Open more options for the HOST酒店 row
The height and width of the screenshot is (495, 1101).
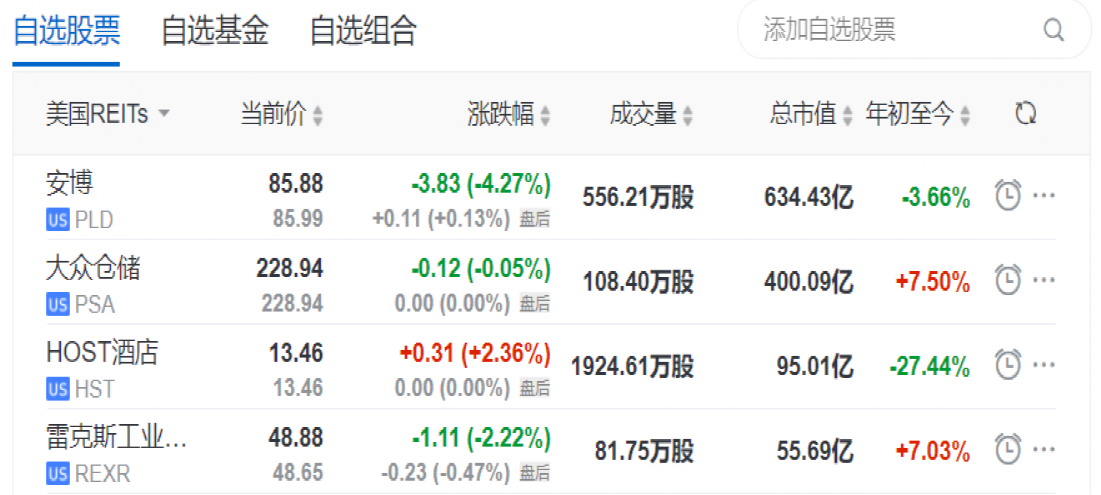pyautogui.click(x=1044, y=364)
